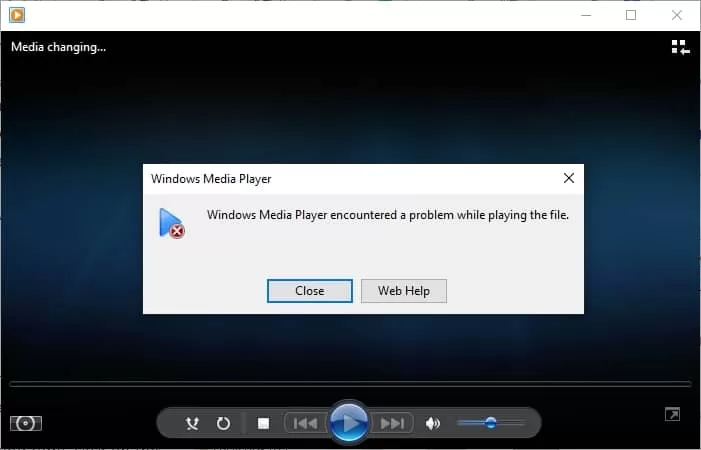The image size is (701, 450).
Task: Click the 'Media changing...' status text
Action: (x=59, y=47)
